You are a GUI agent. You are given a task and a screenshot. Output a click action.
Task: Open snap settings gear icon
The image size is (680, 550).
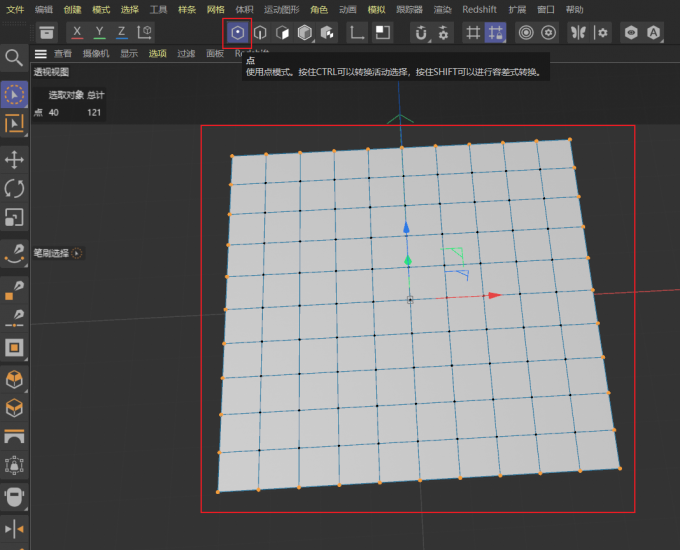tap(443, 33)
